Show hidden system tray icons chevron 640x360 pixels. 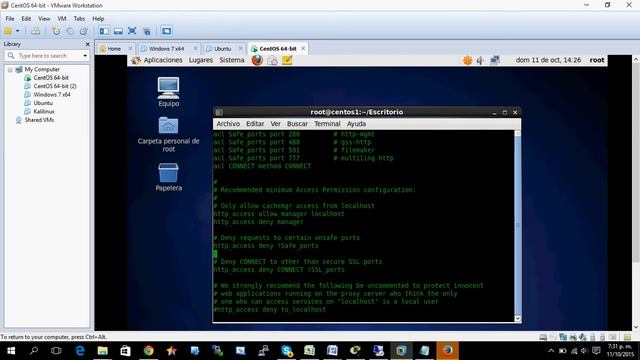[x=551, y=351]
